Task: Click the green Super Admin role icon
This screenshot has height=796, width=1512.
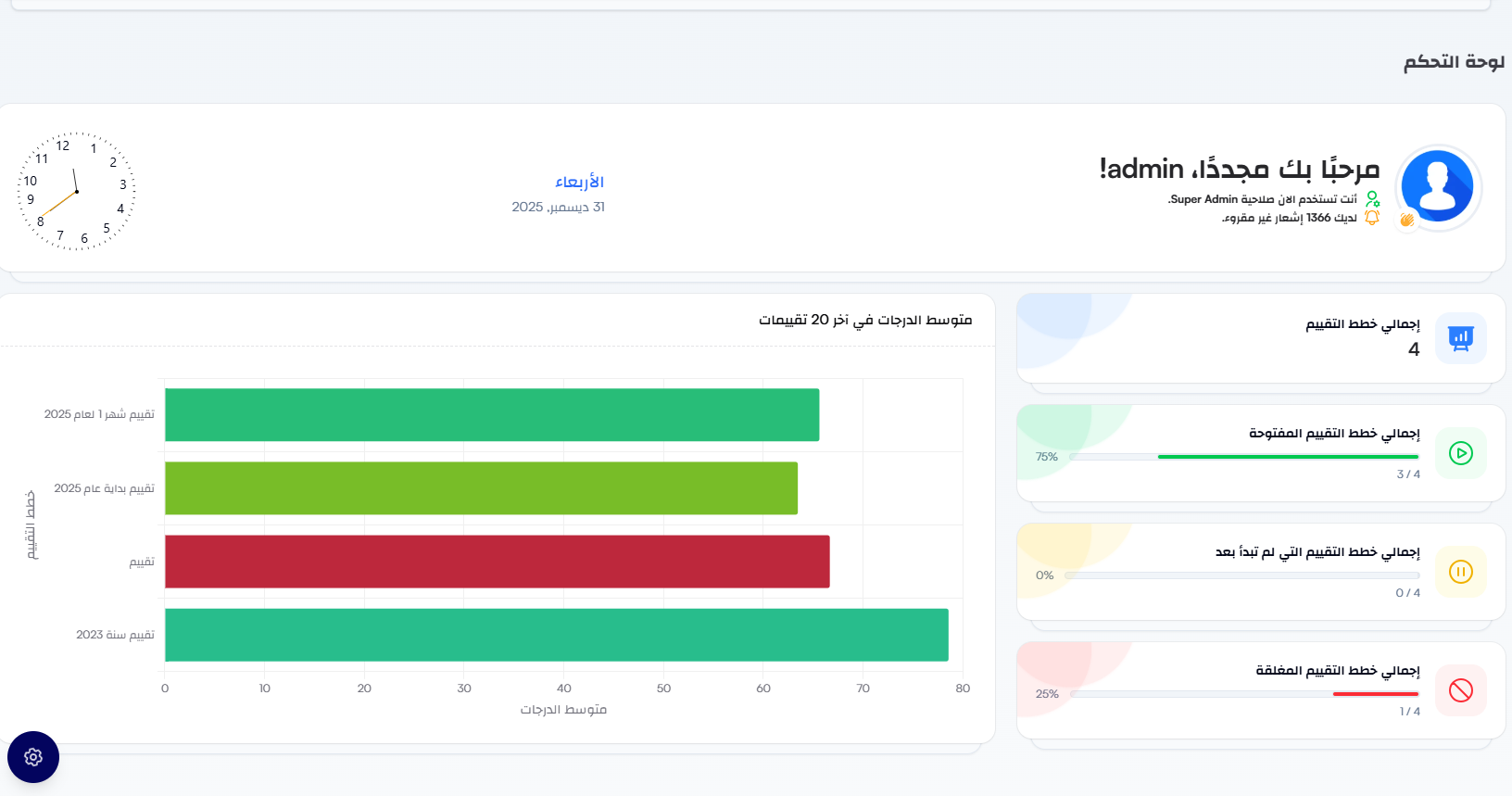Action: coord(1372,199)
